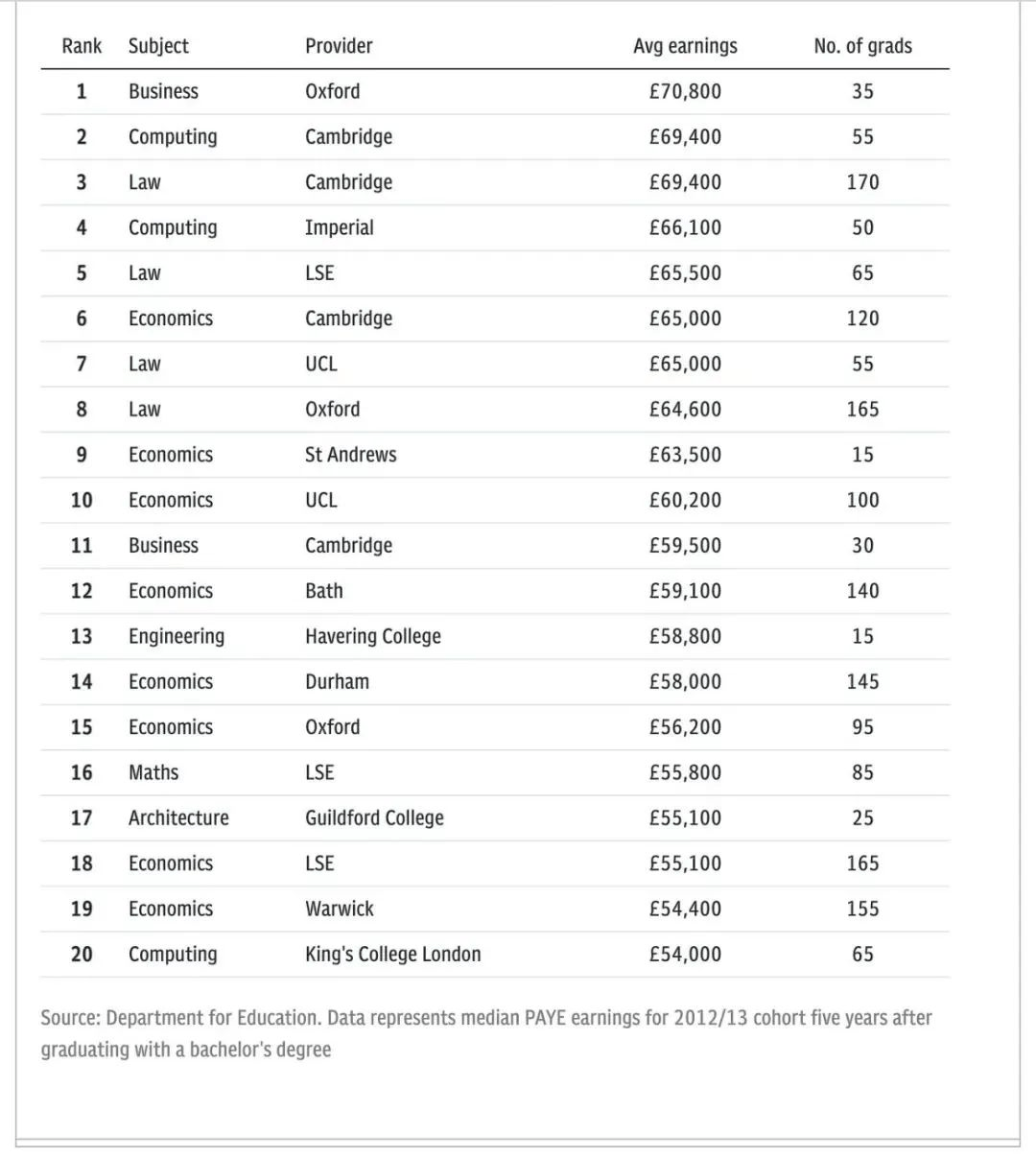This screenshot has height=1158, width=1036.
Task: Click the Provider column header
Action: tap(339, 46)
